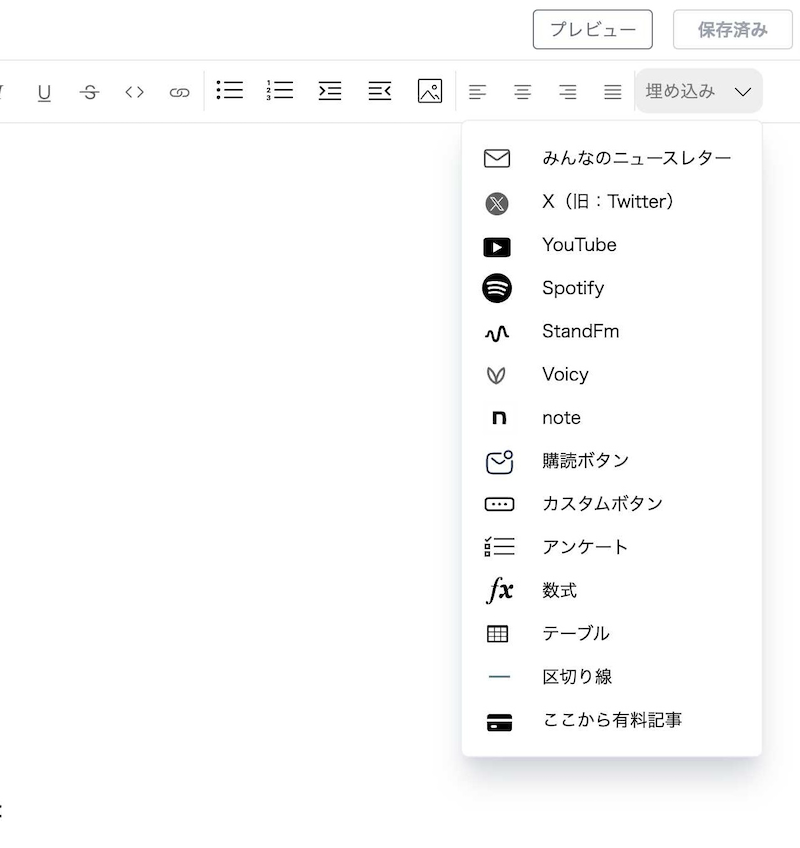Click the StandFm waveform icon
Screen dimensions: 800x848
coord(497,333)
